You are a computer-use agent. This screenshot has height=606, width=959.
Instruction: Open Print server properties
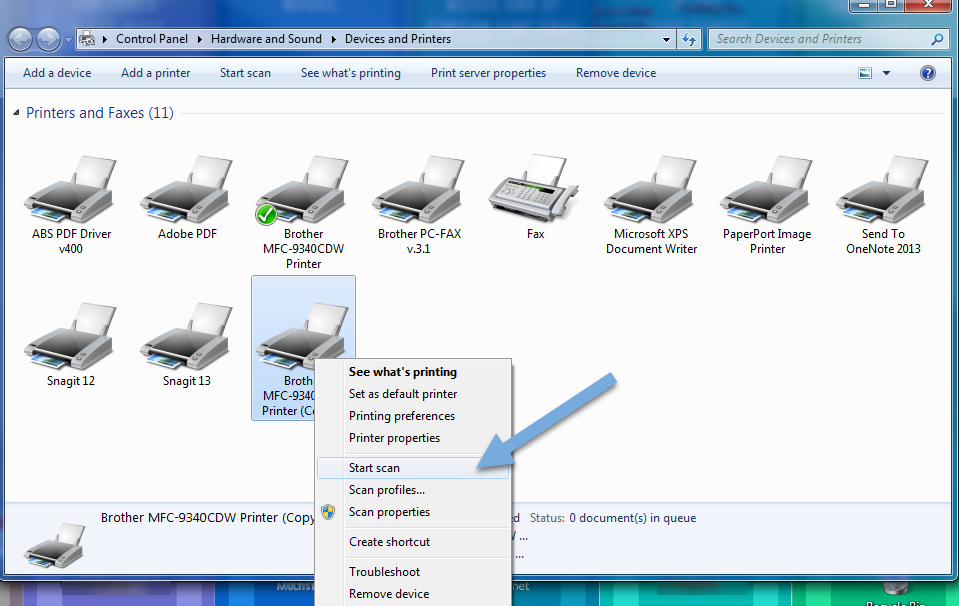[x=488, y=73]
